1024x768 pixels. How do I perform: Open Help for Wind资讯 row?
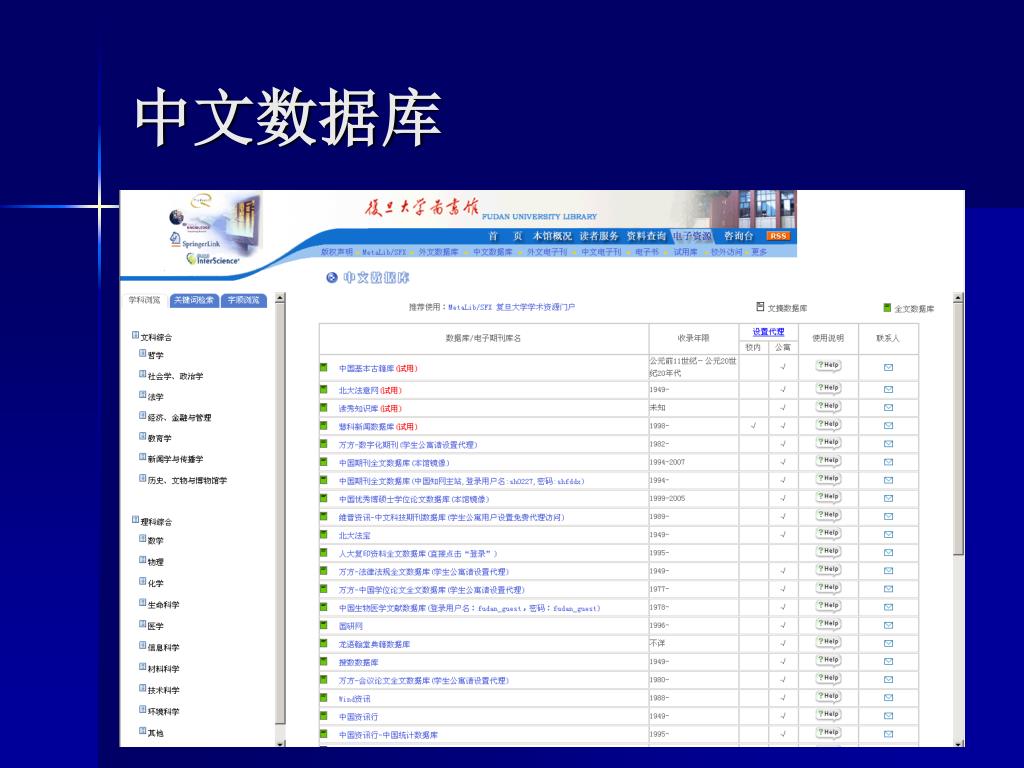tap(828, 697)
